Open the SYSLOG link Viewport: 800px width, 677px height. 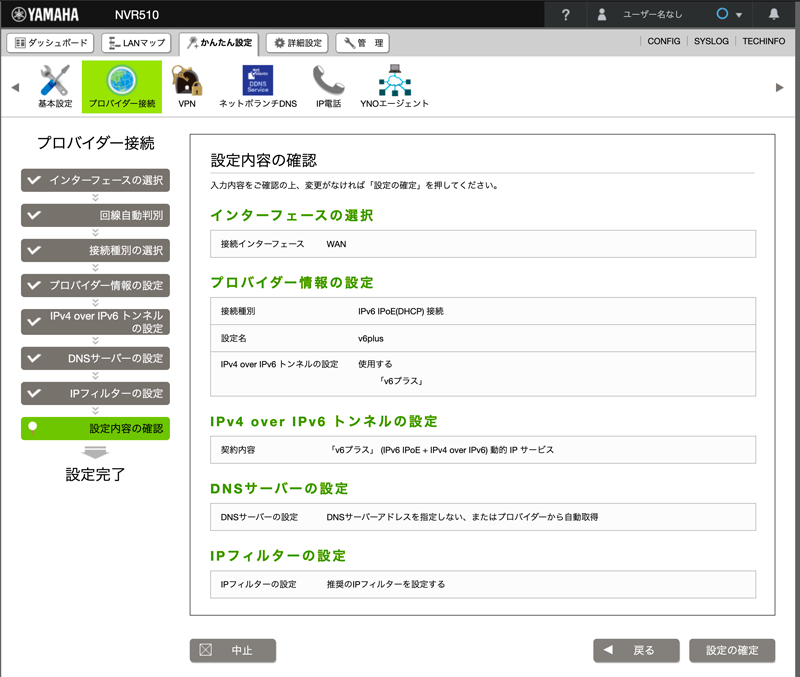tap(711, 41)
